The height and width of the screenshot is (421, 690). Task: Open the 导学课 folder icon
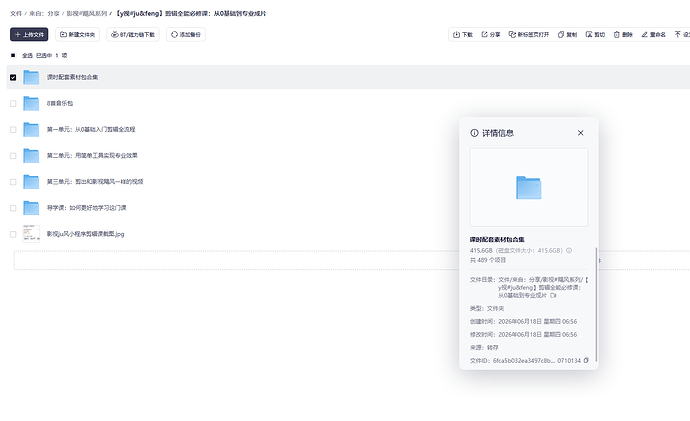click(x=31, y=208)
